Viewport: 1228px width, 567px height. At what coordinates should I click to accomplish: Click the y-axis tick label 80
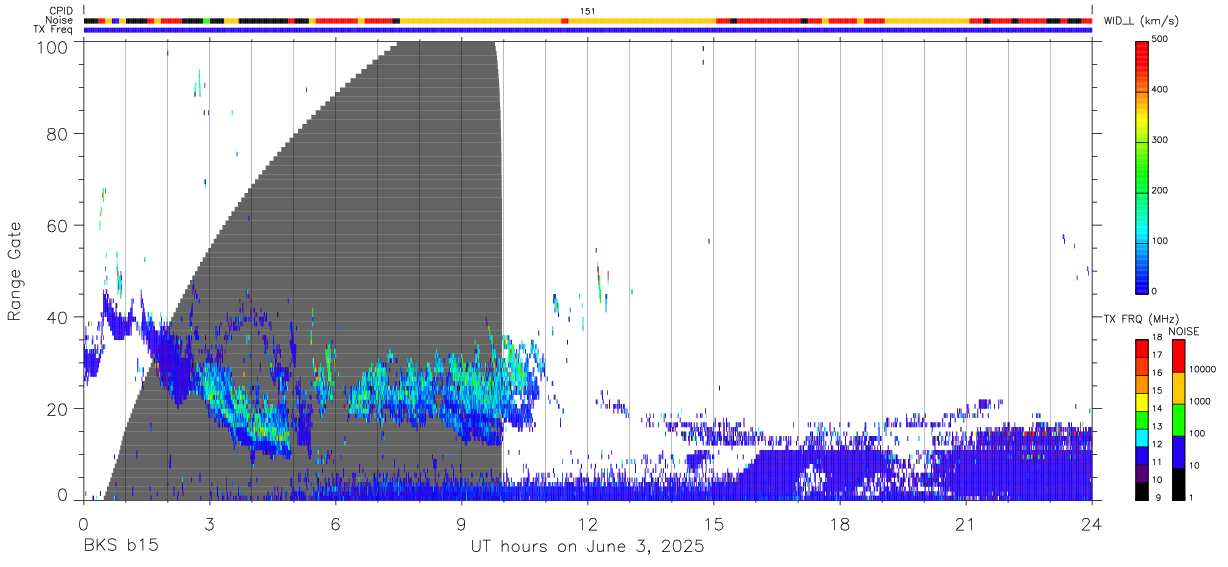58,134
